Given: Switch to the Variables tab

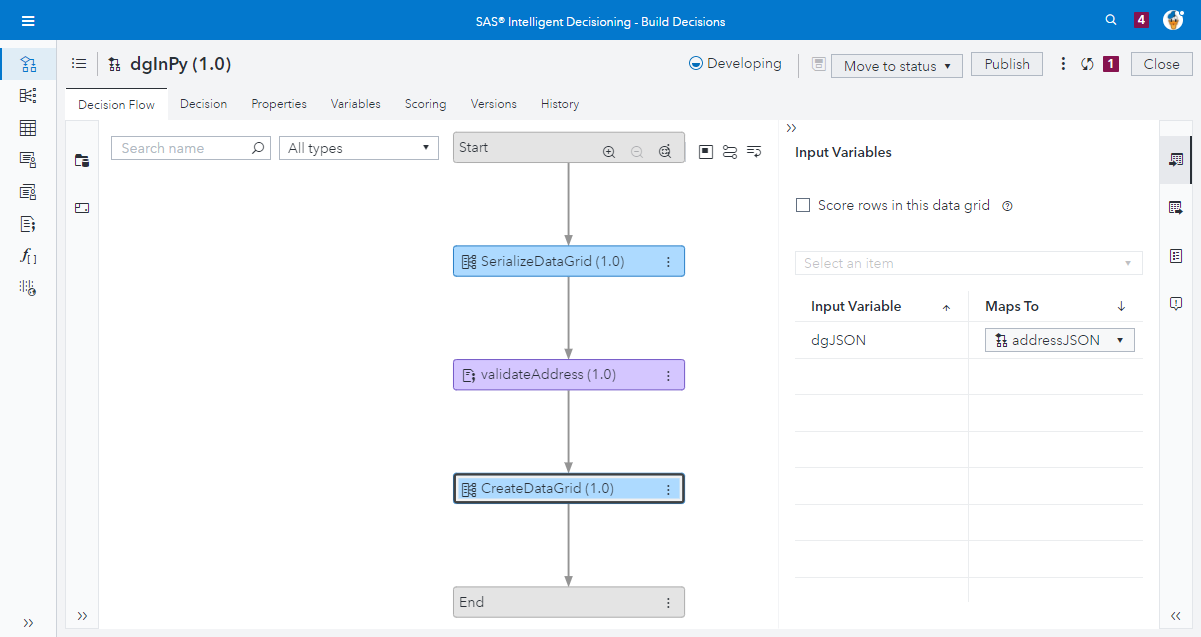Looking at the screenshot, I should tap(358, 104).
